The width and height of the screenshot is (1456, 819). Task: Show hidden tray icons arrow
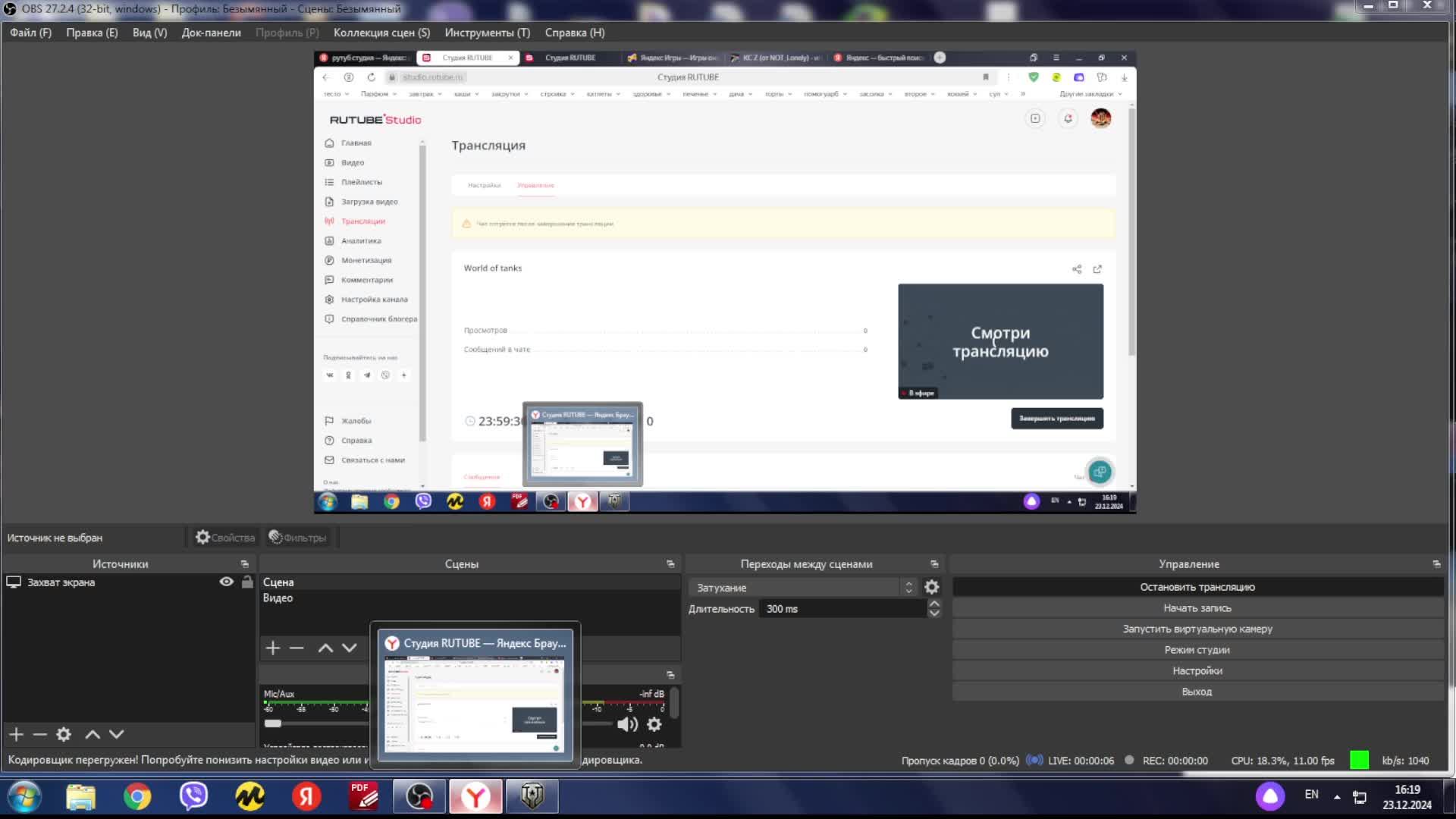click(1337, 797)
